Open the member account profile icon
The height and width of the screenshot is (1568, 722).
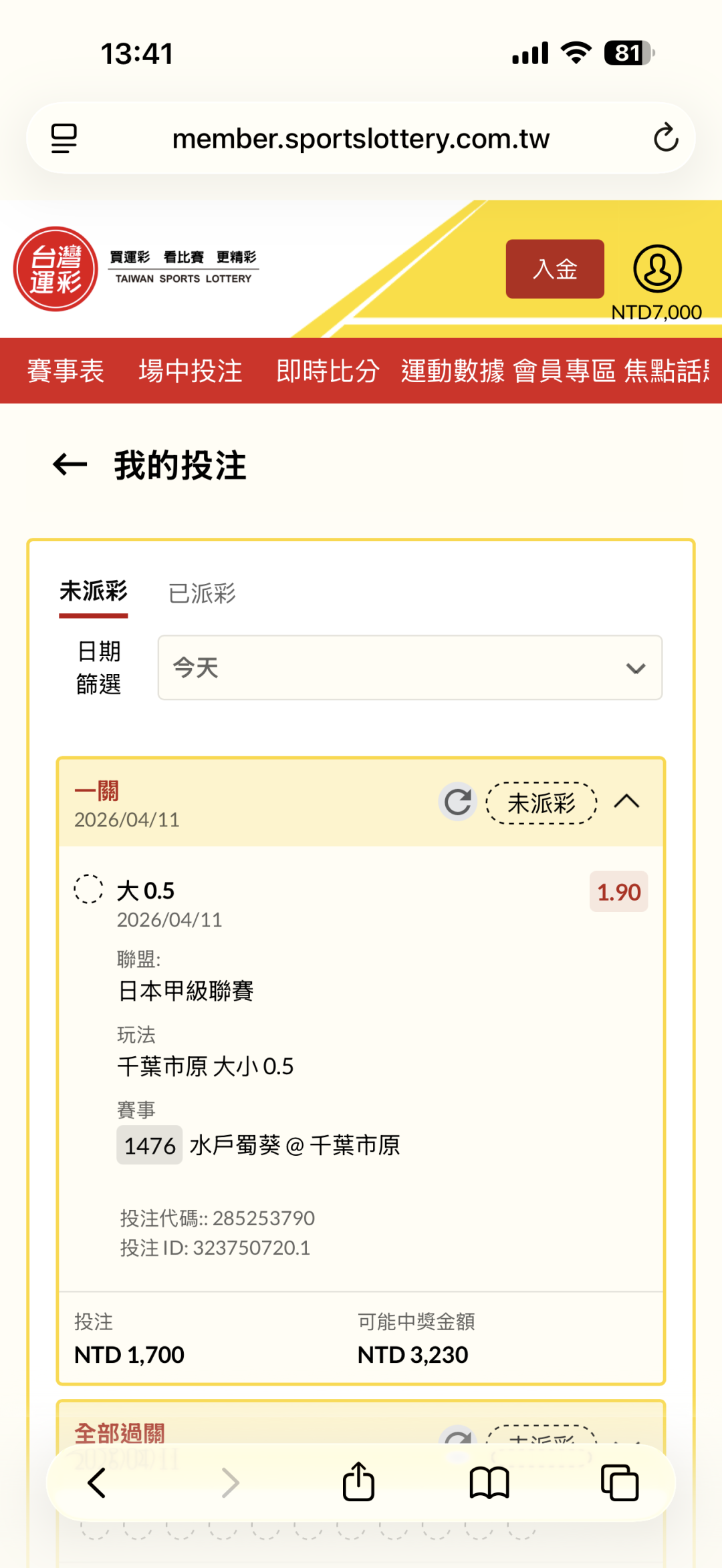coord(657,269)
